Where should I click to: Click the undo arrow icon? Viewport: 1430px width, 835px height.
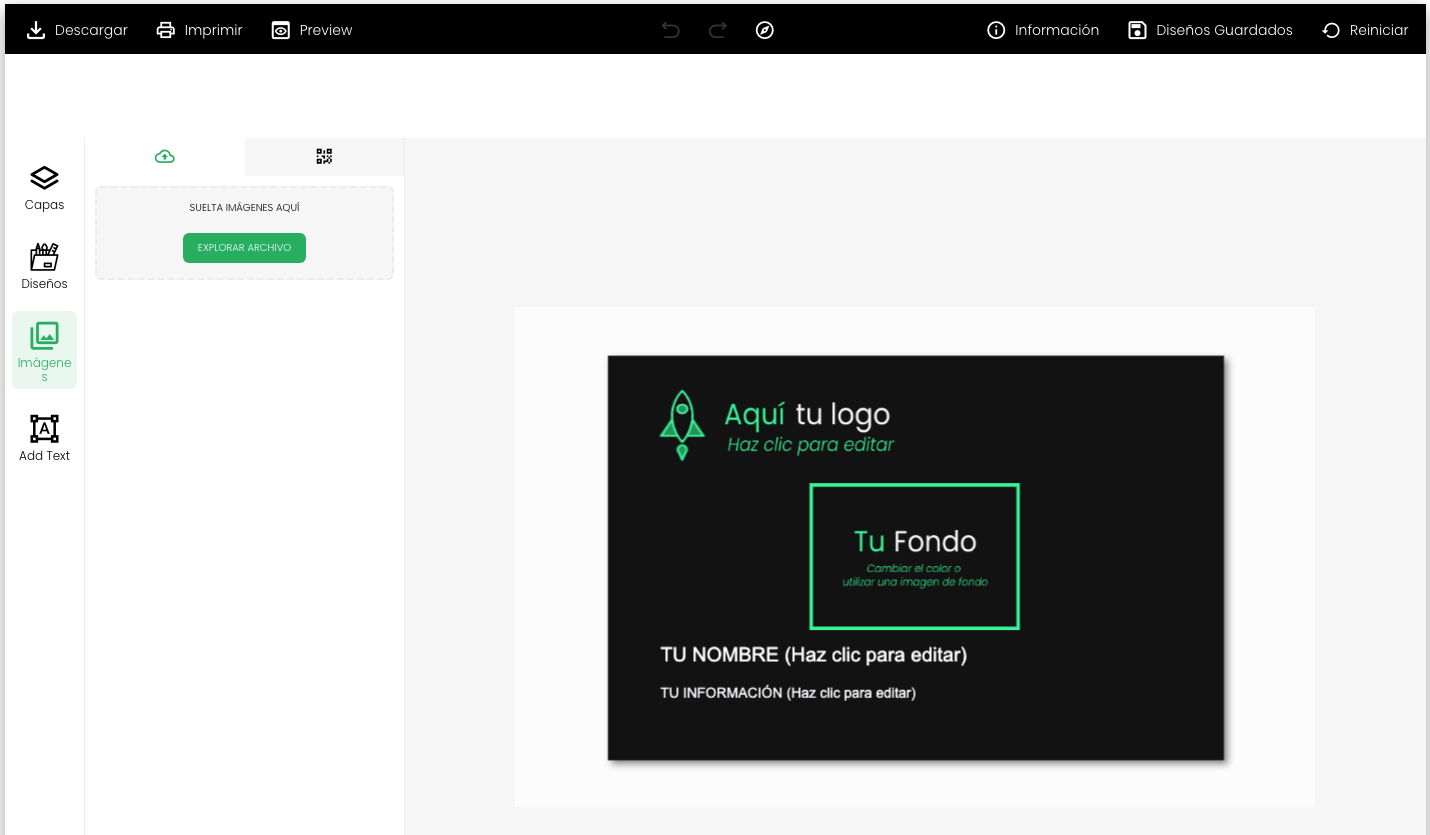tap(671, 30)
